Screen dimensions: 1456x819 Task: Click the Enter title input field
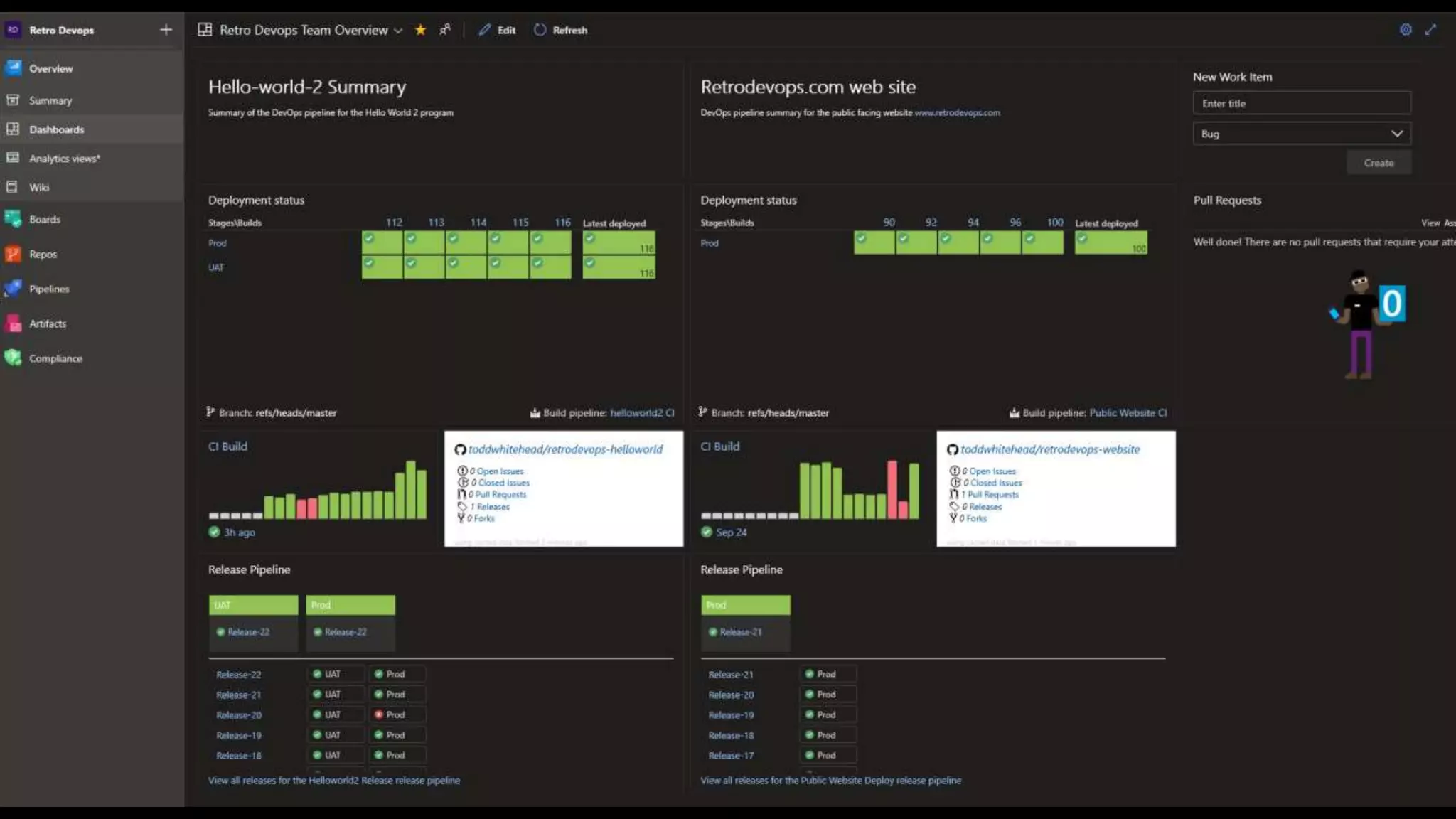(1301, 103)
